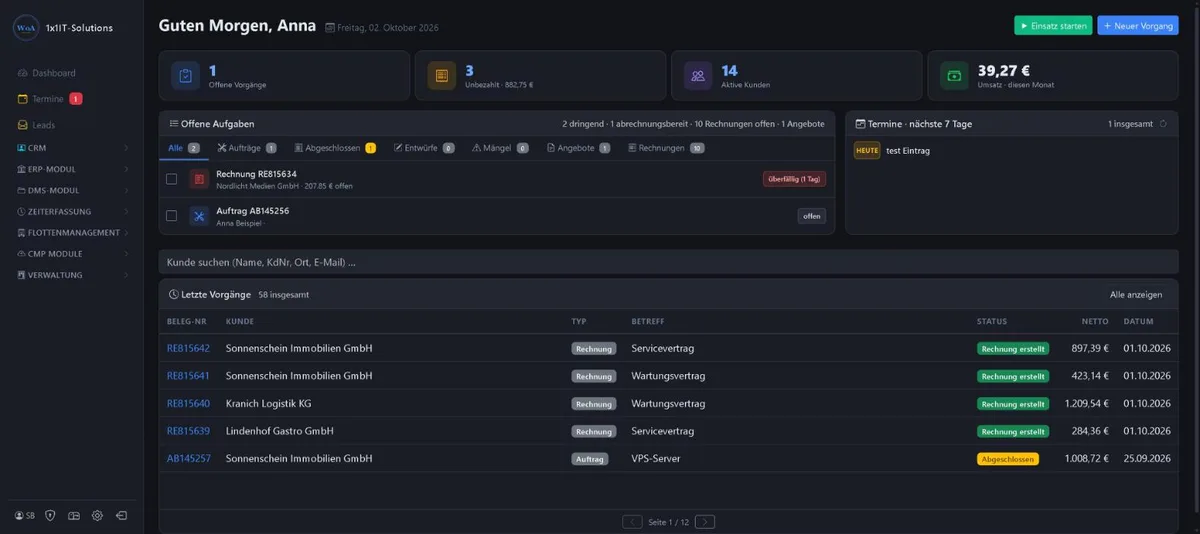
Task: Refresh the Termine panel via reload icon
Action: (x=1163, y=124)
